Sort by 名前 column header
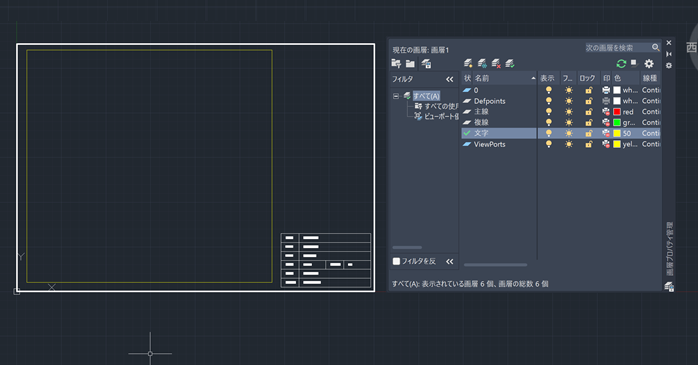The width and height of the screenshot is (698, 365). click(x=504, y=78)
